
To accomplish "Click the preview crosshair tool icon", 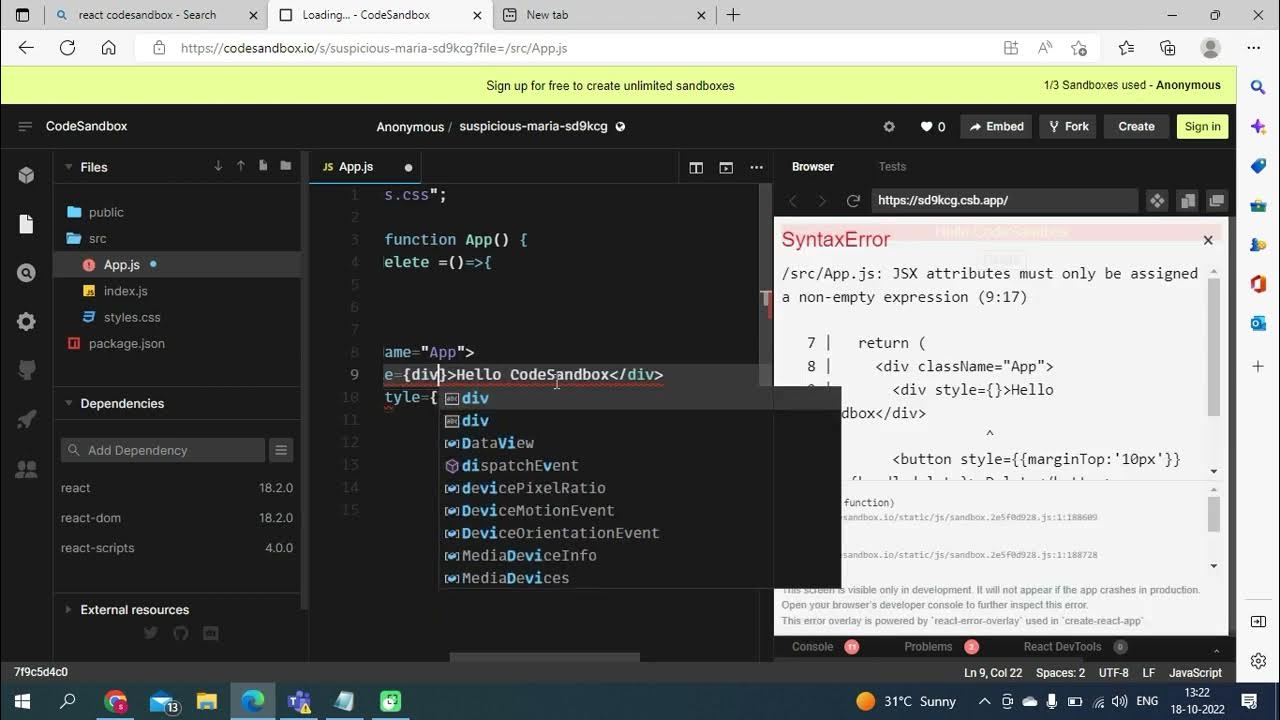I will tap(1157, 201).
